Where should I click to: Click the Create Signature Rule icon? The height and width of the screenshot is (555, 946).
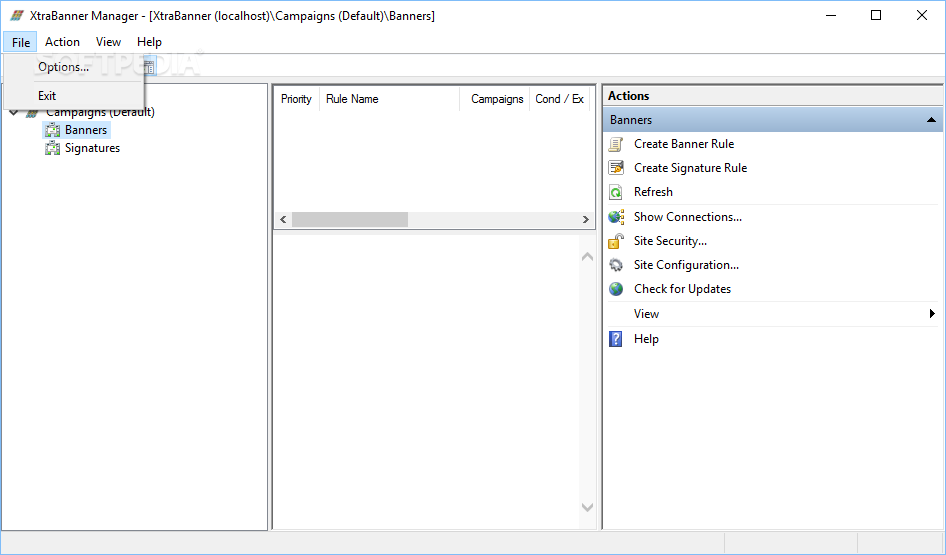click(x=615, y=168)
